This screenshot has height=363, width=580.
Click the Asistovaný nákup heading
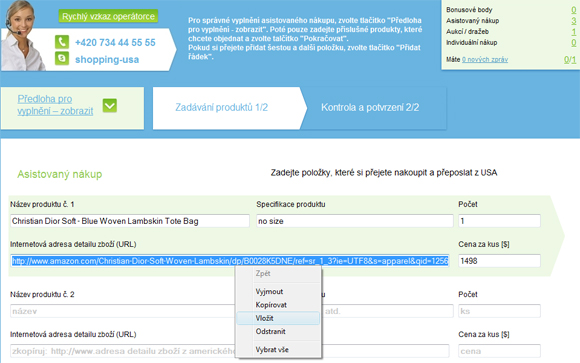coord(60,174)
